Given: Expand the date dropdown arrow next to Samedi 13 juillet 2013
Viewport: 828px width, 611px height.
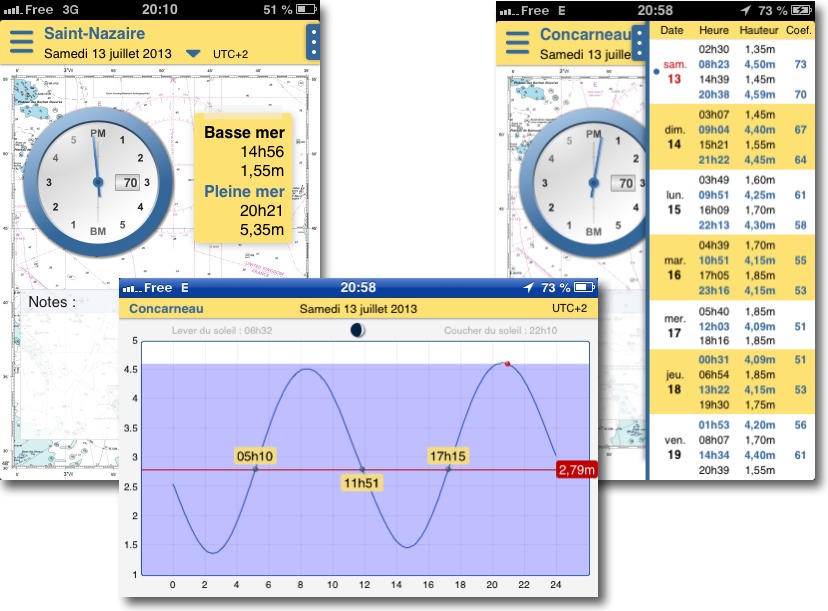Looking at the screenshot, I should point(194,54).
